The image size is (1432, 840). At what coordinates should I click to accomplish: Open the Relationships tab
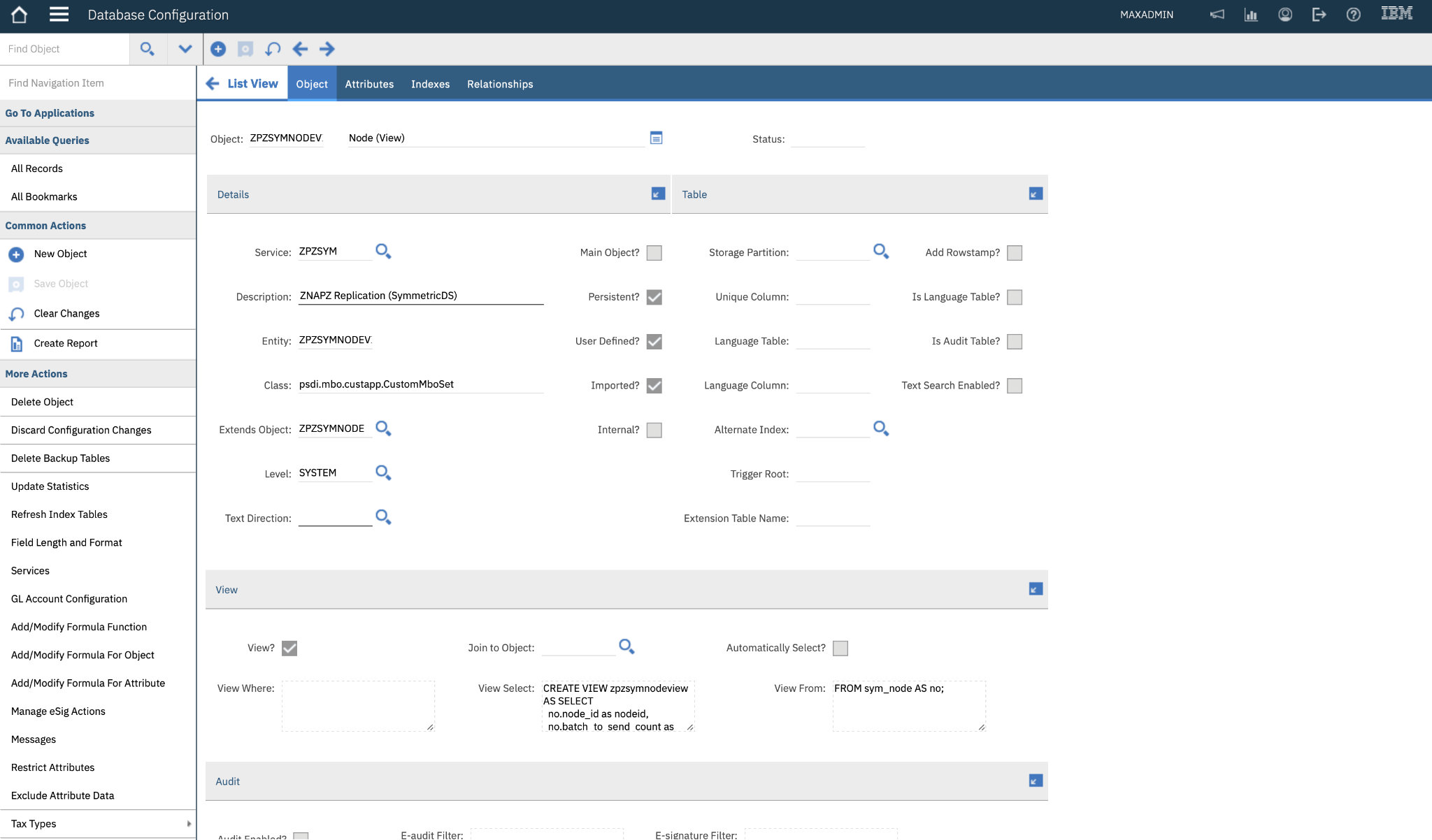pyautogui.click(x=500, y=84)
